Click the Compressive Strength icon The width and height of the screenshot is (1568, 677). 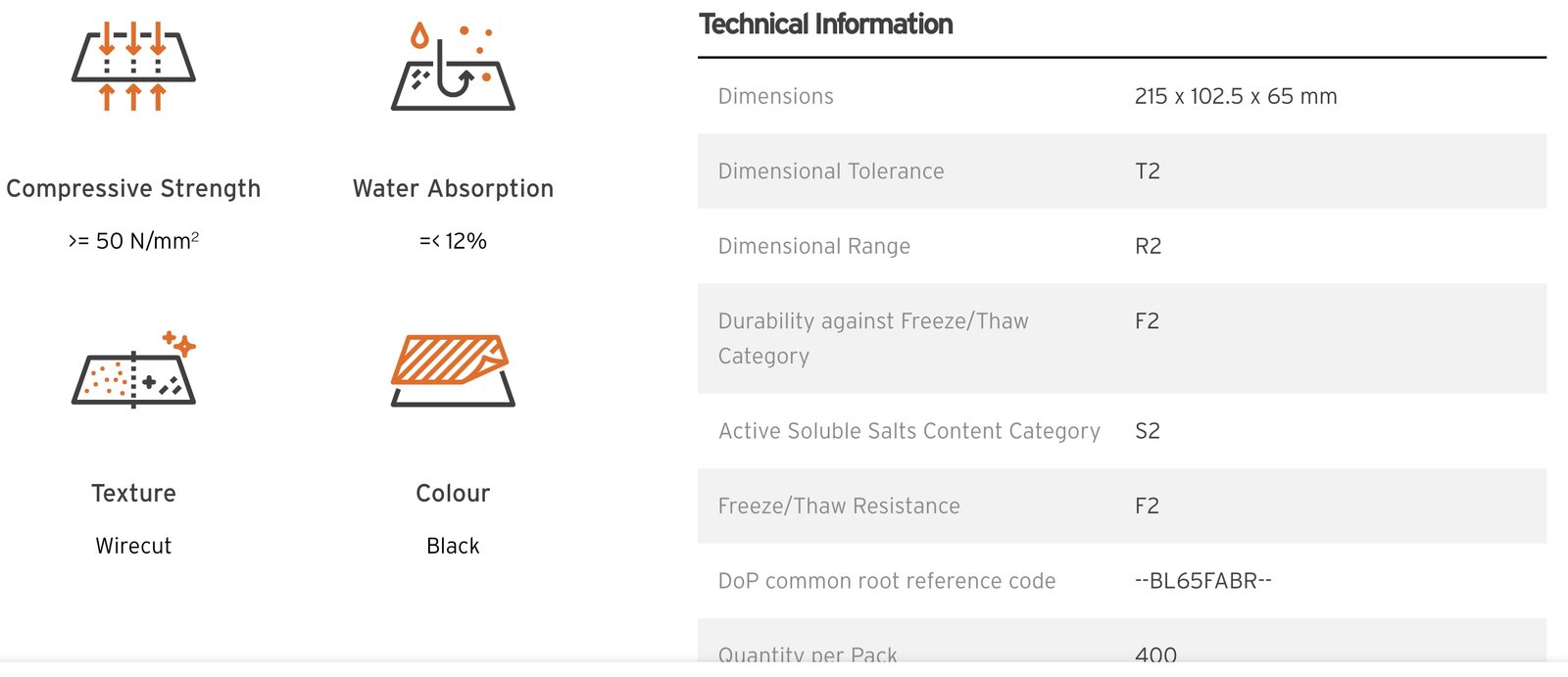coord(133,67)
